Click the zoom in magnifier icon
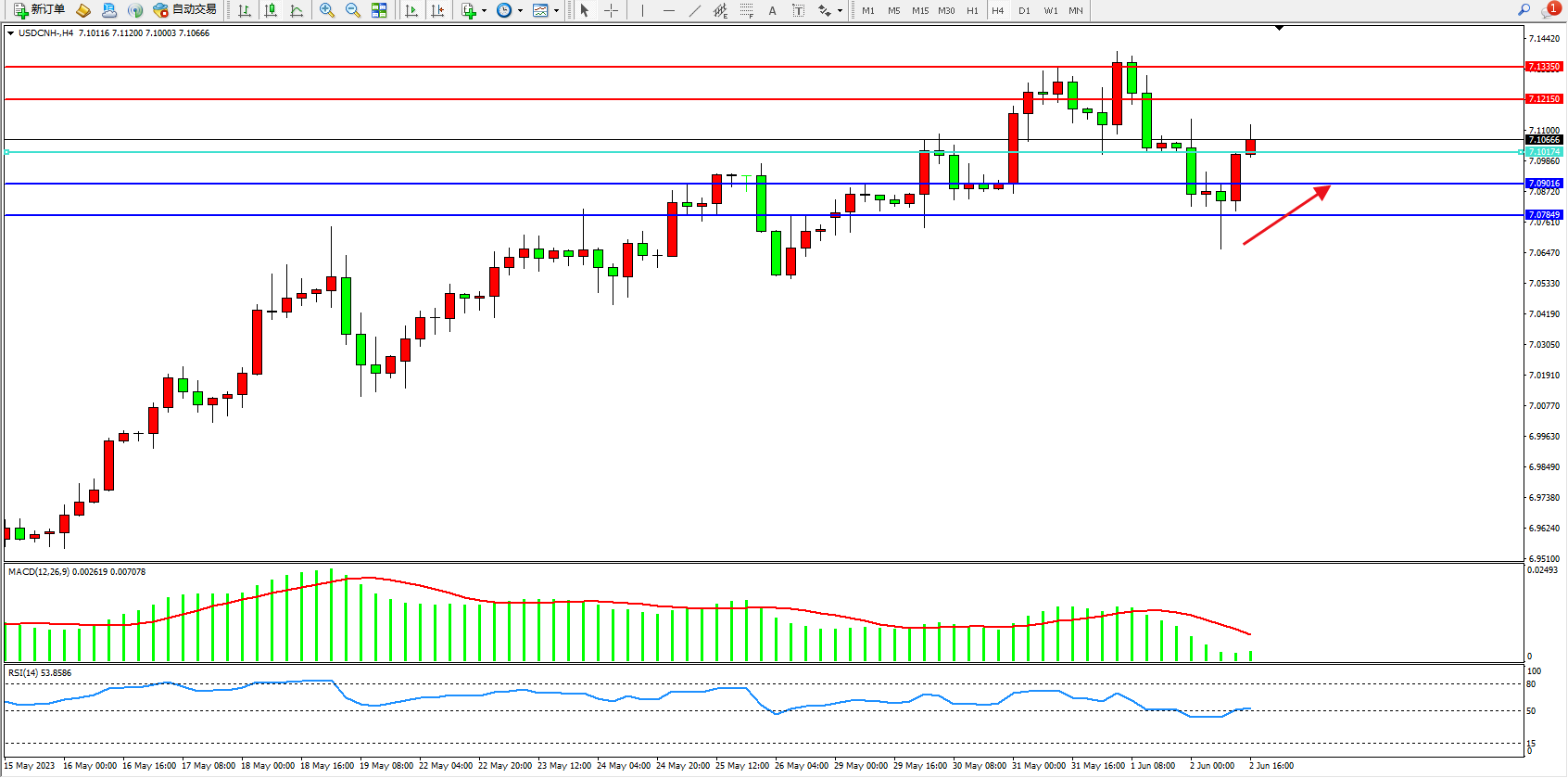 point(326,10)
